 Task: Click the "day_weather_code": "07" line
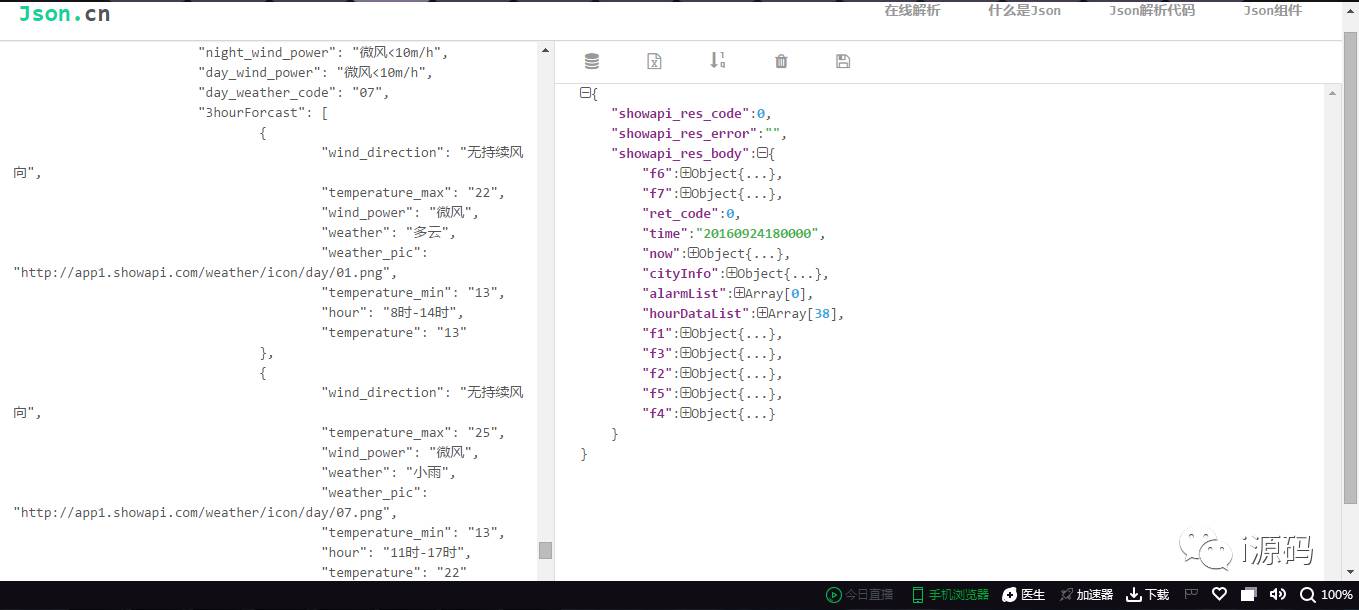click(x=293, y=93)
